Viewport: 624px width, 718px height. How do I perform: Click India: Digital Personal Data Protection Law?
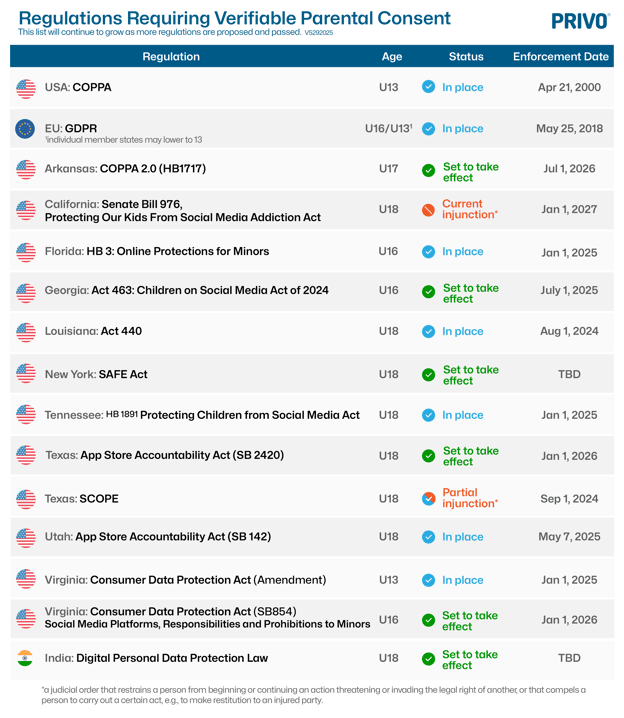point(156,658)
